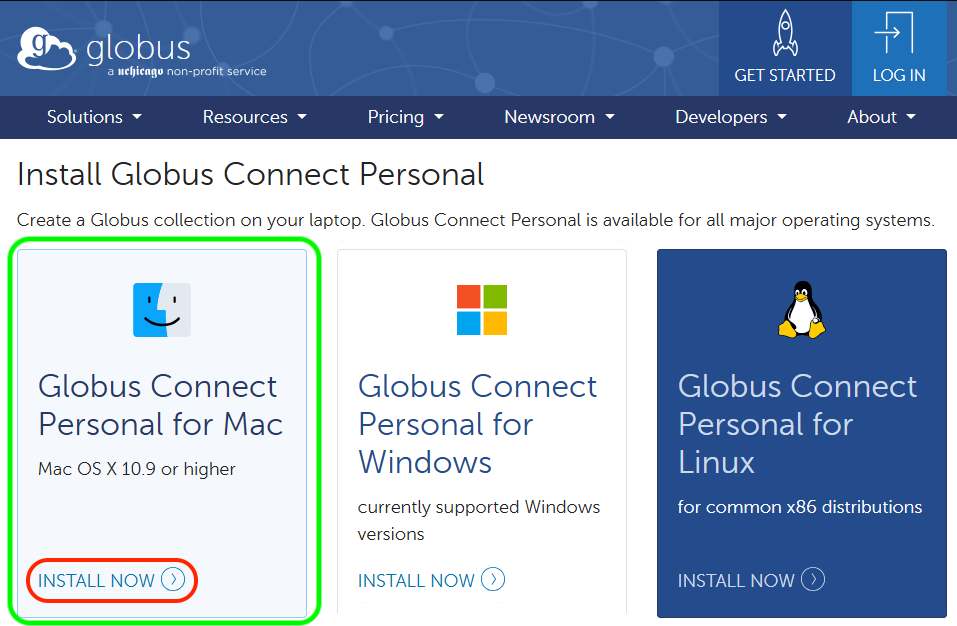Open the Developers menu
Viewport: 957px width, 626px height.
730,117
